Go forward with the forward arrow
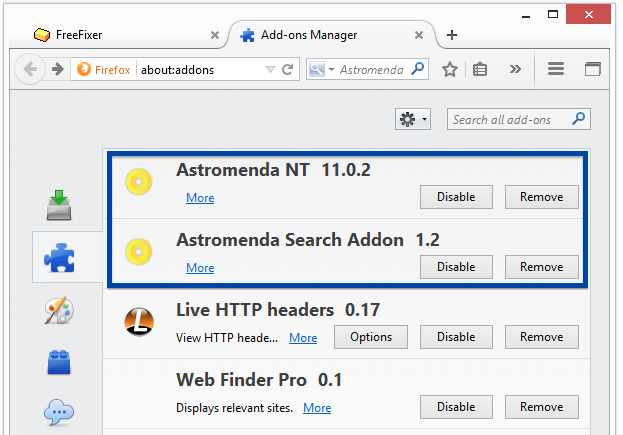The image size is (623, 435). (x=58, y=70)
